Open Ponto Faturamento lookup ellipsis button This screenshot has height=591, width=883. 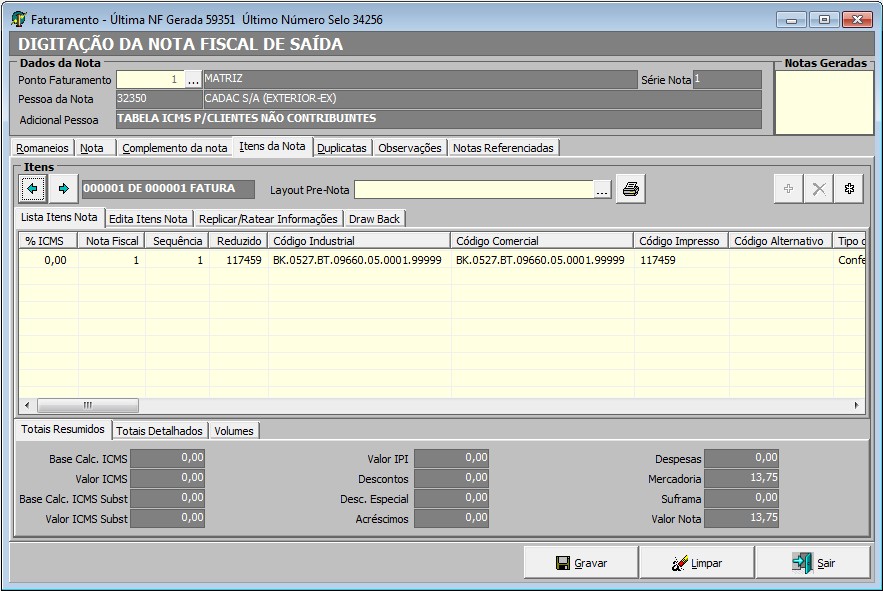click(x=194, y=80)
